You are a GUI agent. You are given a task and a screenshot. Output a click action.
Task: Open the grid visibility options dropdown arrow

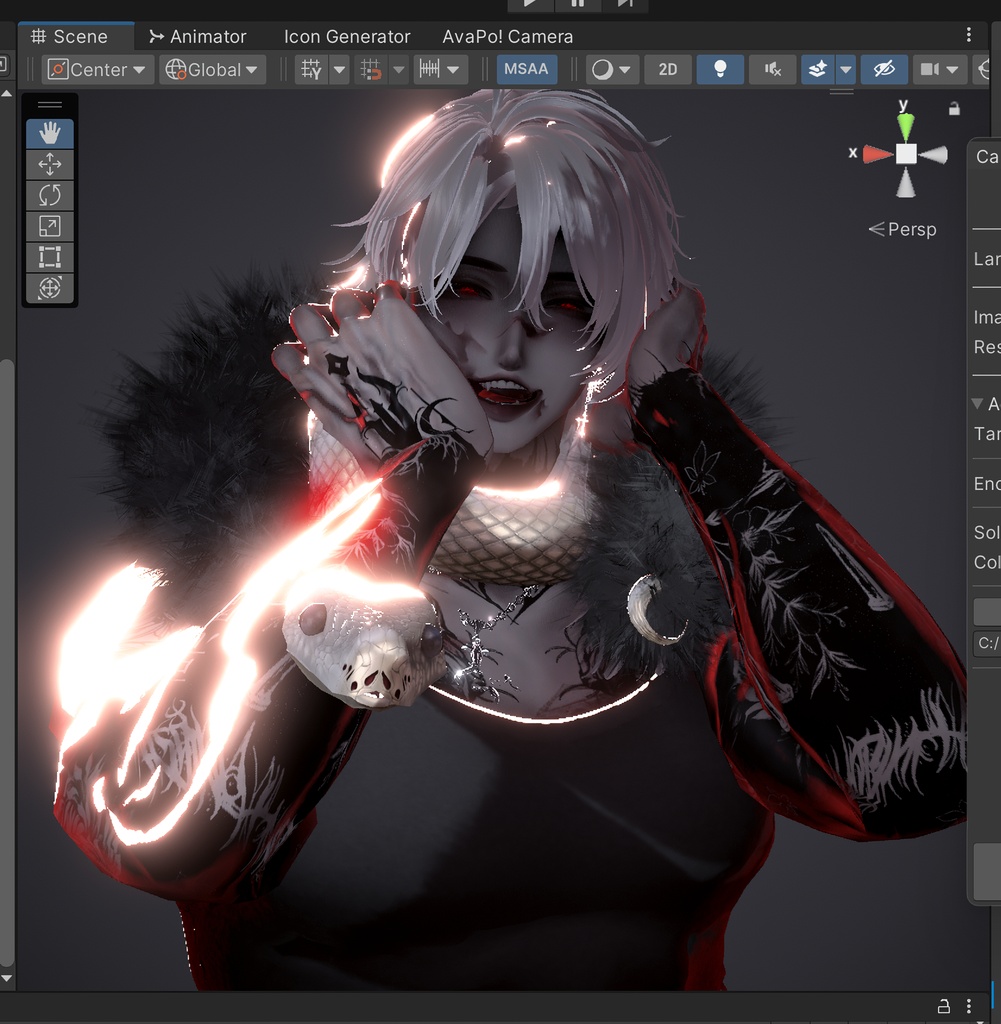click(340, 69)
